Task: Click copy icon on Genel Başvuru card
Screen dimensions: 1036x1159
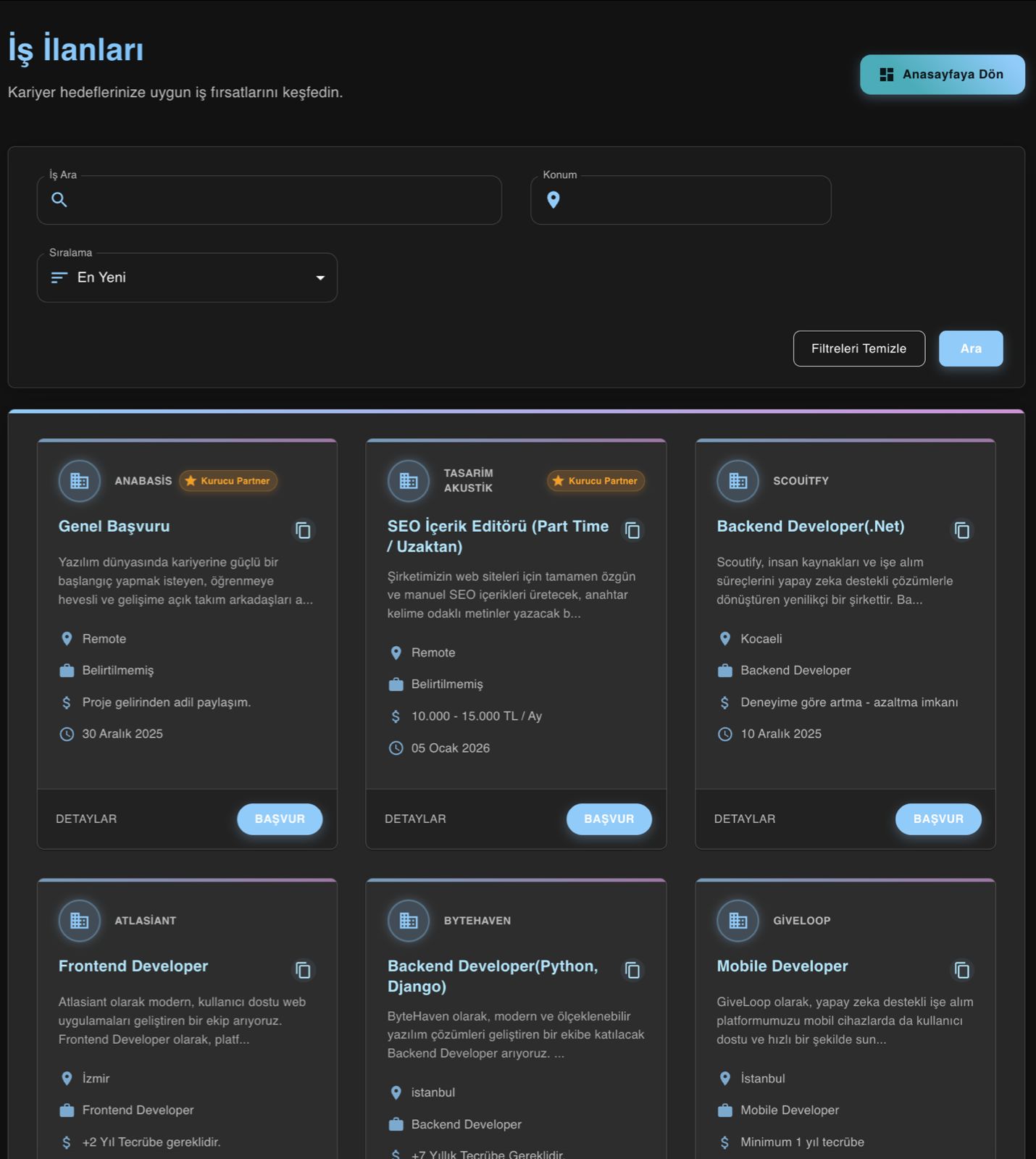Action: pos(303,530)
